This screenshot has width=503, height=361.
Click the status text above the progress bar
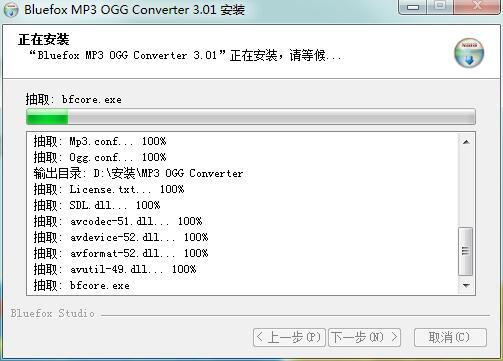pos(74,99)
